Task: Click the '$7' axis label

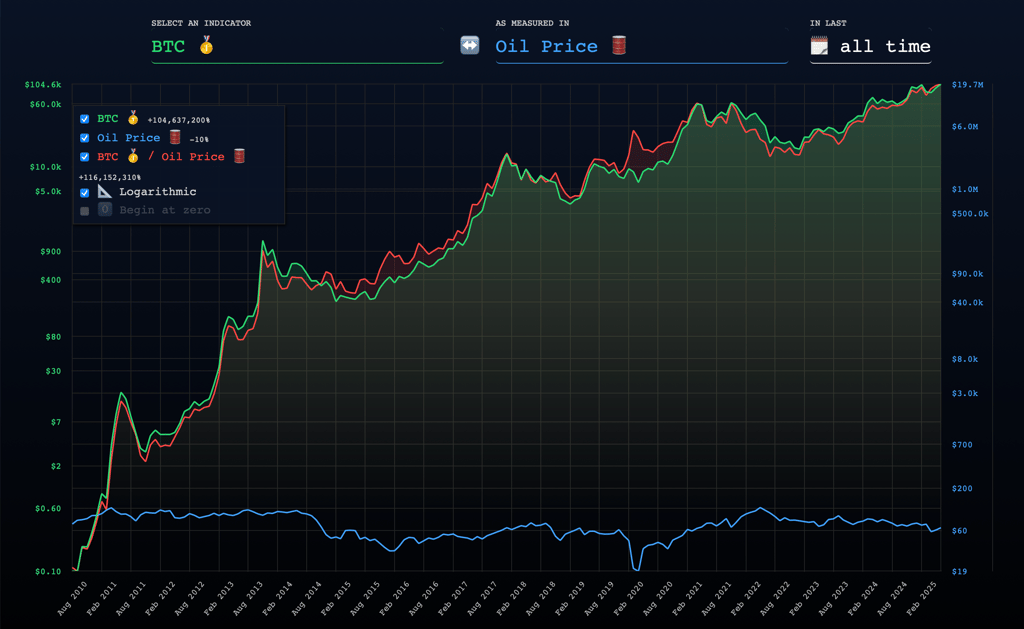Action: pyautogui.click(x=56, y=423)
